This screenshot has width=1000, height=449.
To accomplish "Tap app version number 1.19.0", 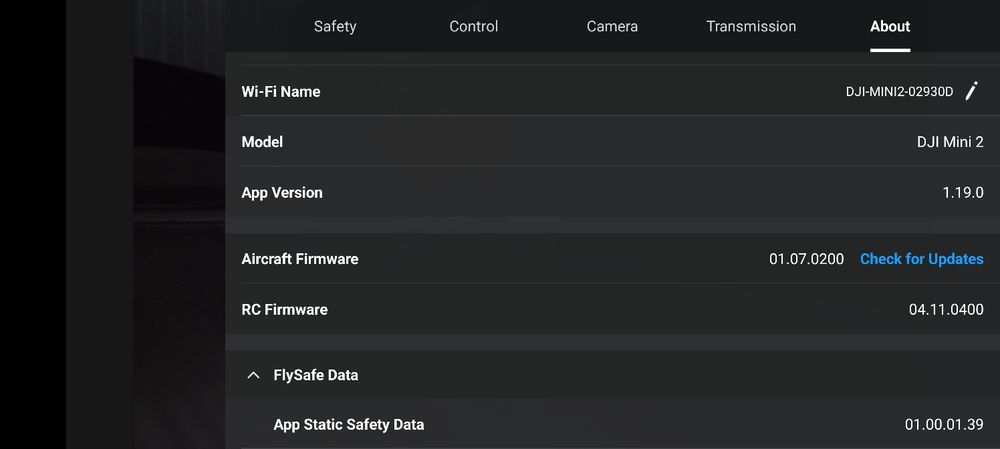I will [x=963, y=192].
